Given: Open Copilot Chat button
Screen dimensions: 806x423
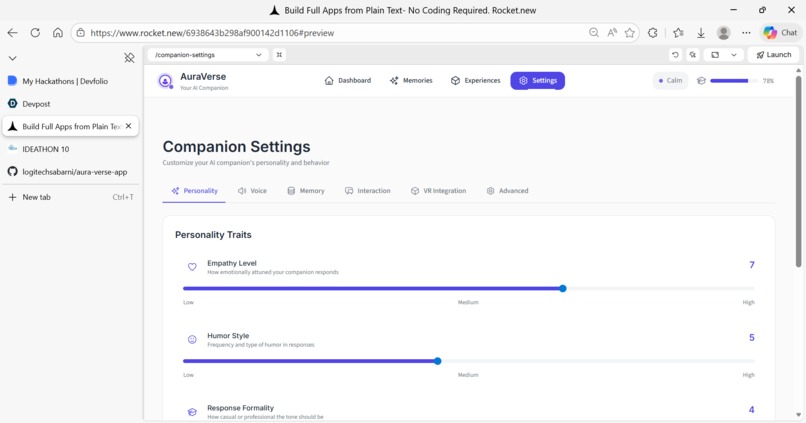Looking at the screenshot, I should coord(780,33).
